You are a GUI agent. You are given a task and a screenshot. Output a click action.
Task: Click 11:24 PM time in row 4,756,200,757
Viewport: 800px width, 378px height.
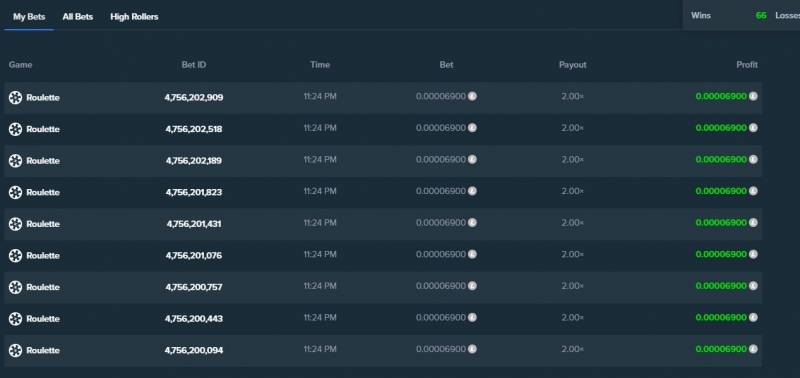pos(320,286)
